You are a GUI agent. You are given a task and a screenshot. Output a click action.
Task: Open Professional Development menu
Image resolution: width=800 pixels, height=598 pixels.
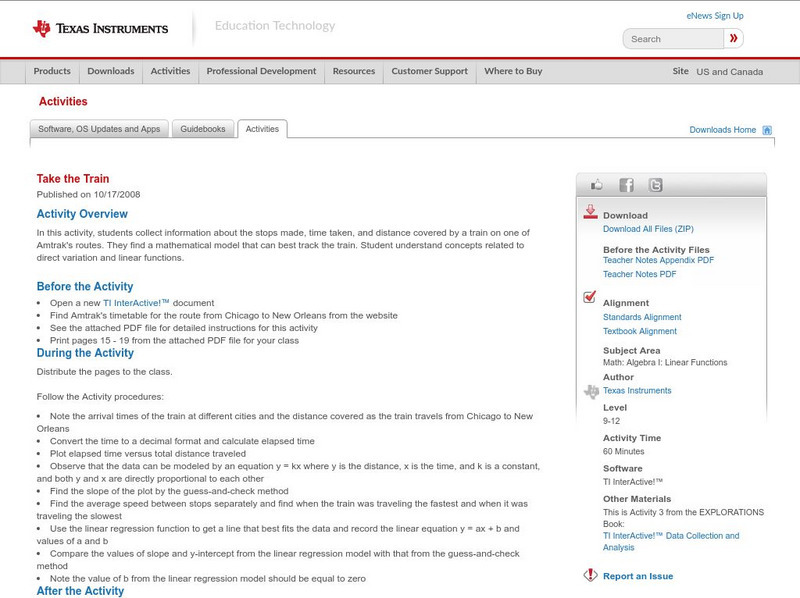pyautogui.click(x=261, y=71)
